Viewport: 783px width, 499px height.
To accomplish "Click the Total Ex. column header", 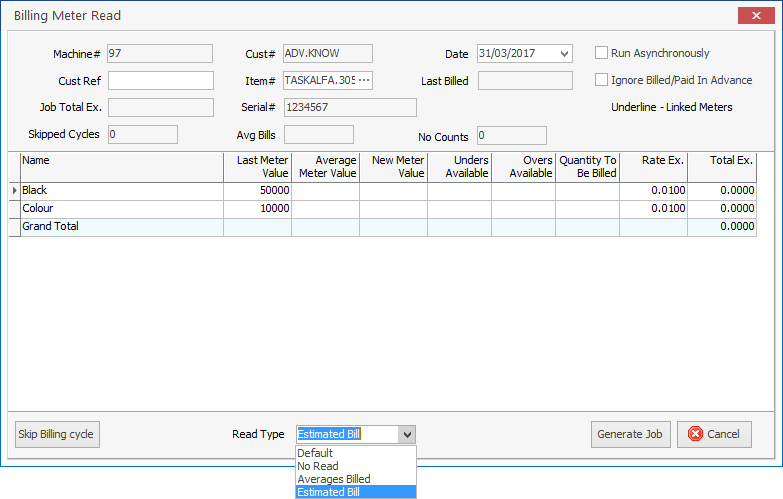I will [721, 166].
